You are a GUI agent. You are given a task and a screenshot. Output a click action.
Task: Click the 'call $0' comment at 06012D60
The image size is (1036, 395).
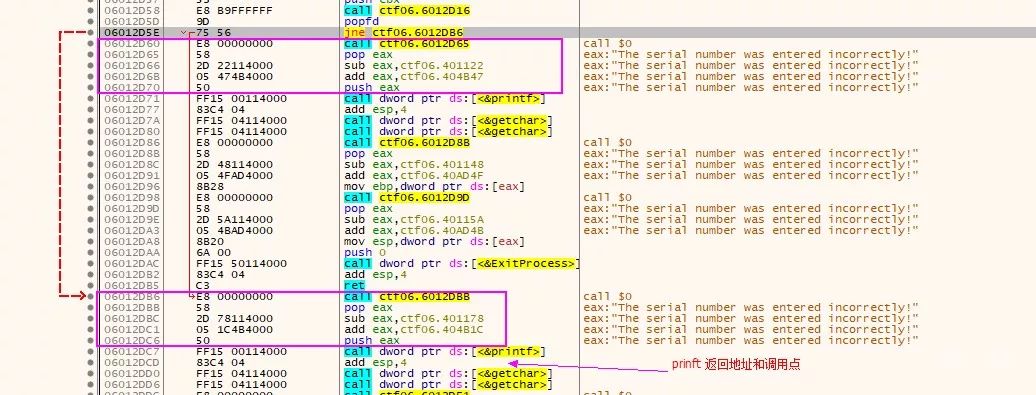pos(608,44)
